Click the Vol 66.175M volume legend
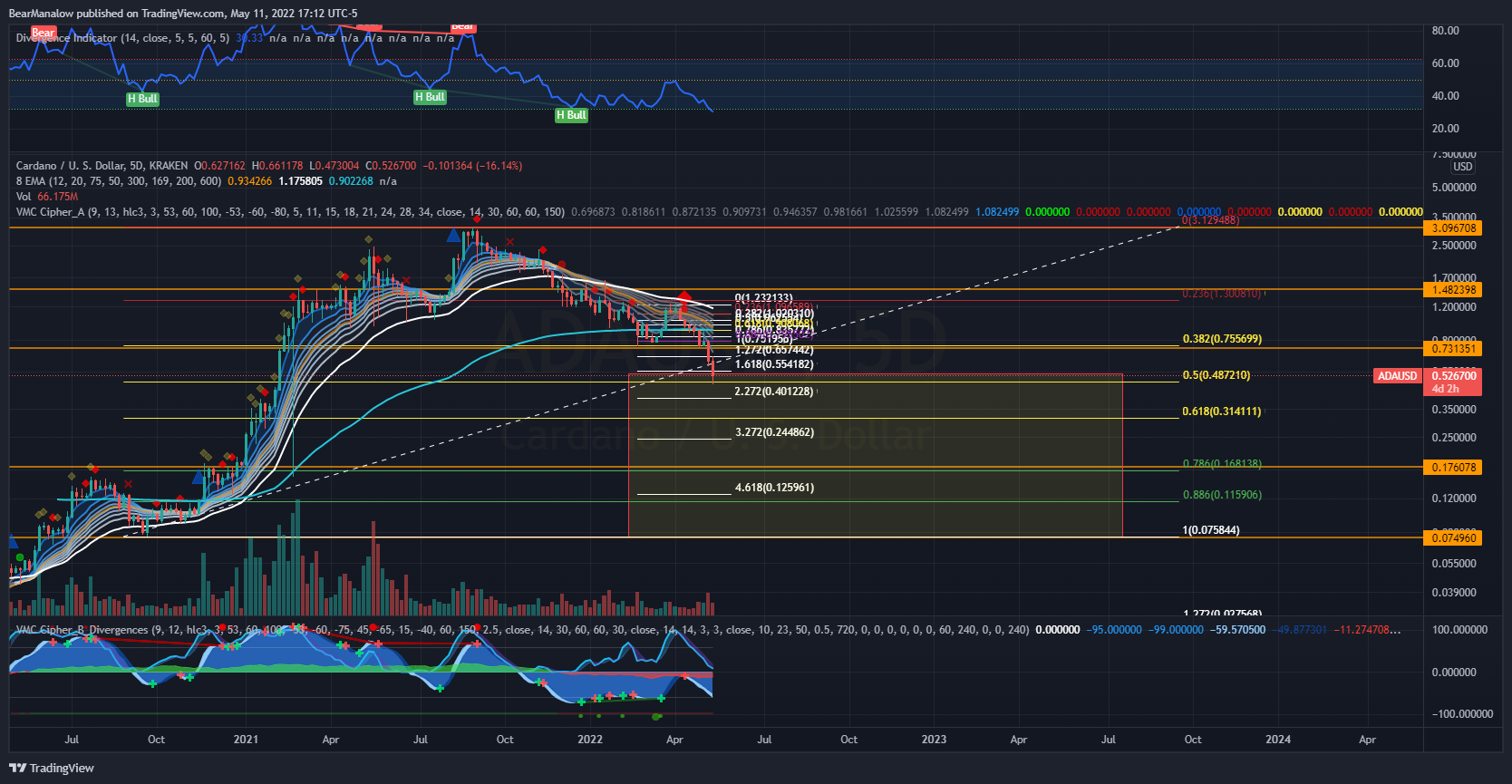 47,197
